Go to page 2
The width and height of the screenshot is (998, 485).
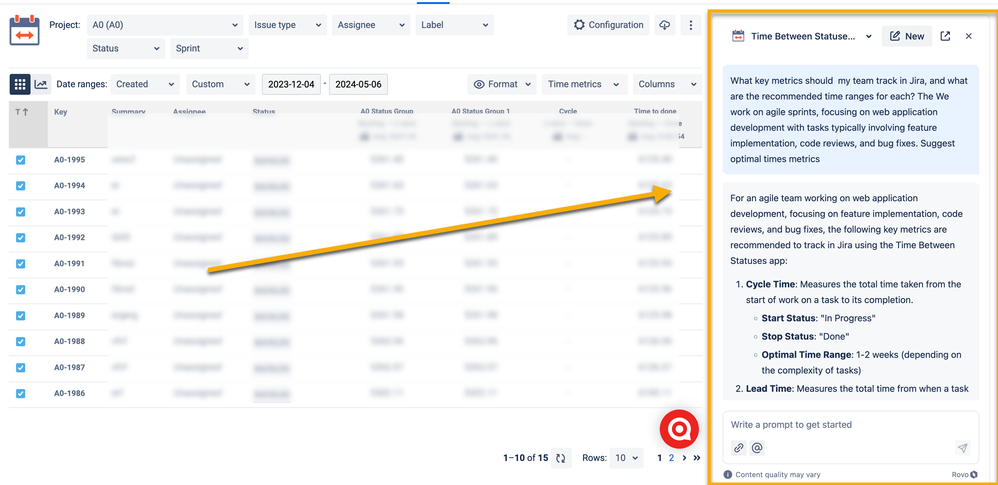point(671,458)
